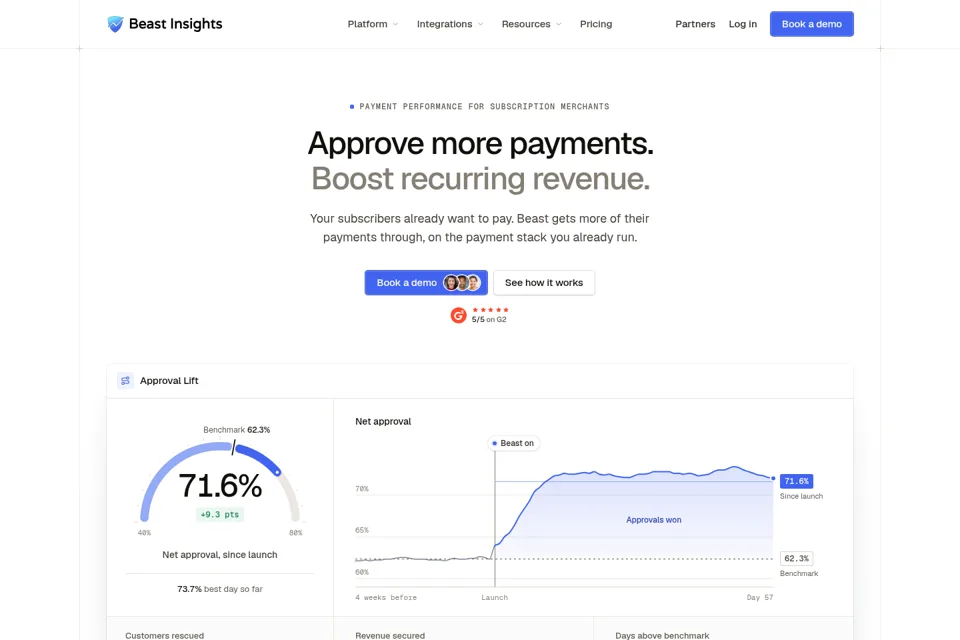Click the Beast on chart marker

pos(514,443)
